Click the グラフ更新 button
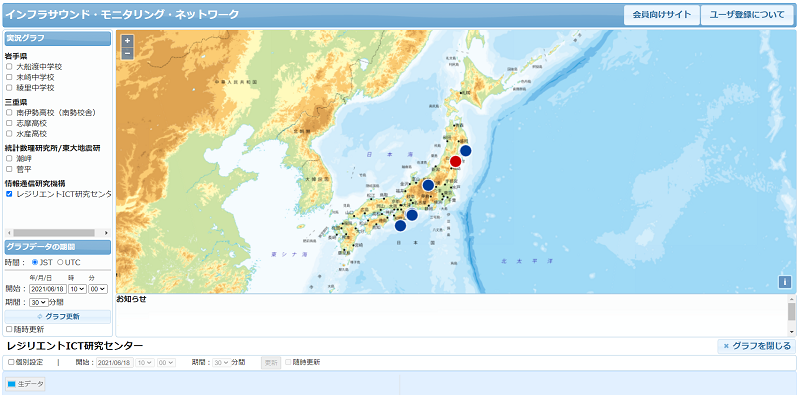Image resolution: width=800 pixels, height=395 pixels. click(x=58, y=316)
